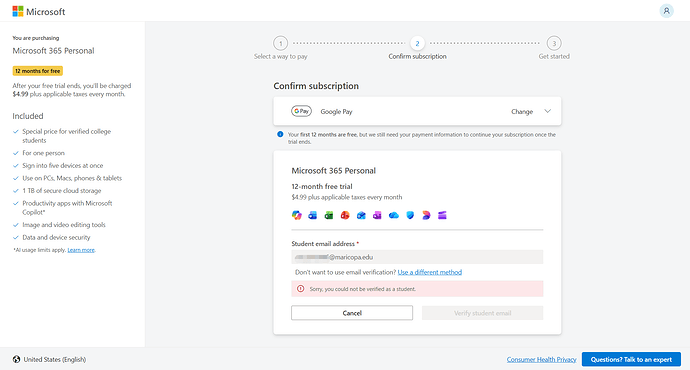The image size is (690, 370).
Task: Click the OneDrive cloud icon
Action: [394, 215]
